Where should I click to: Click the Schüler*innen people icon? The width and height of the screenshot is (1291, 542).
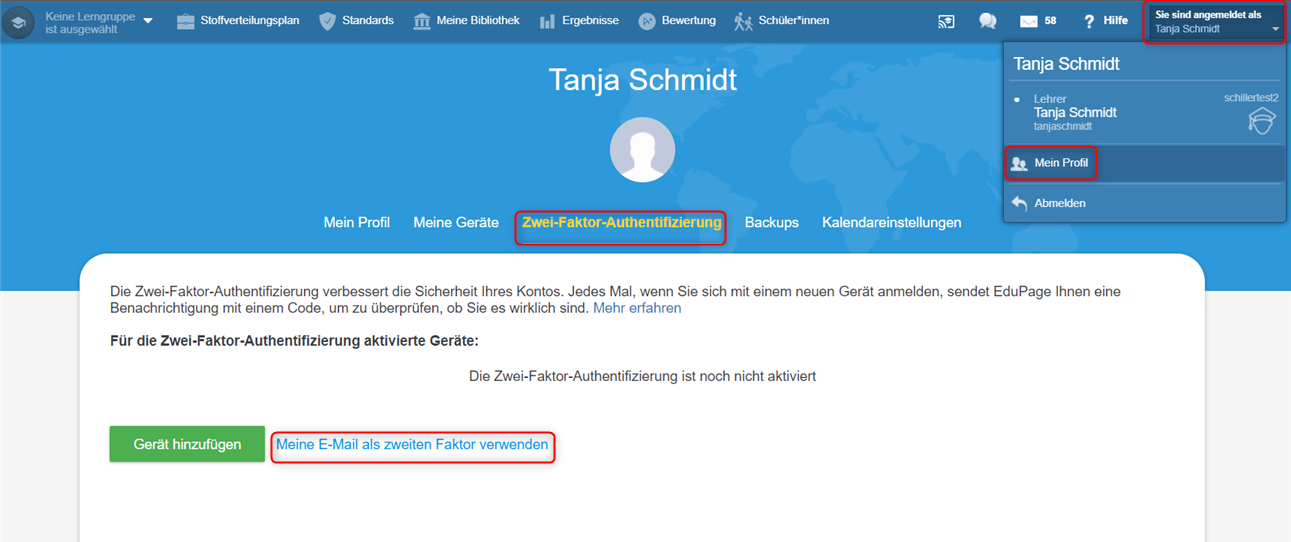[x=743, y=22]
